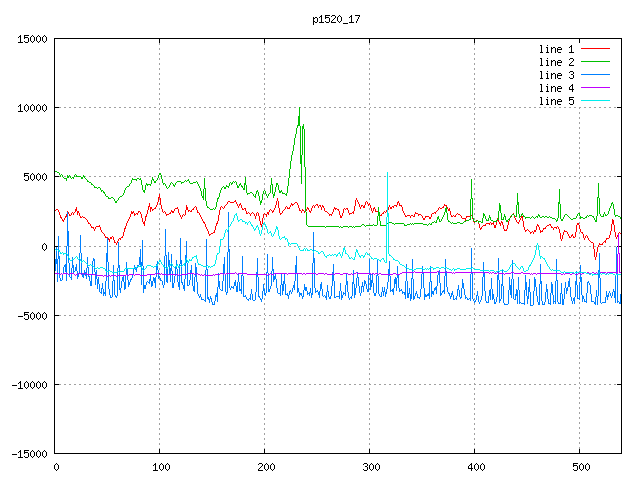The width and height of the screenshot is (640, 480).
Task: Click the red sample beside line 1
Action: 596,49
